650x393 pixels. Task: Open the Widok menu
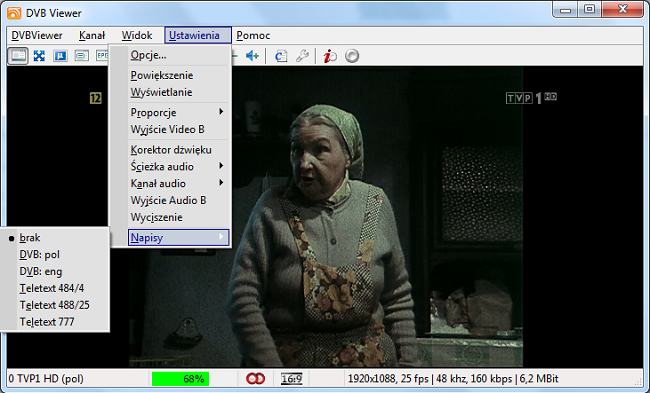click(137, 35)
